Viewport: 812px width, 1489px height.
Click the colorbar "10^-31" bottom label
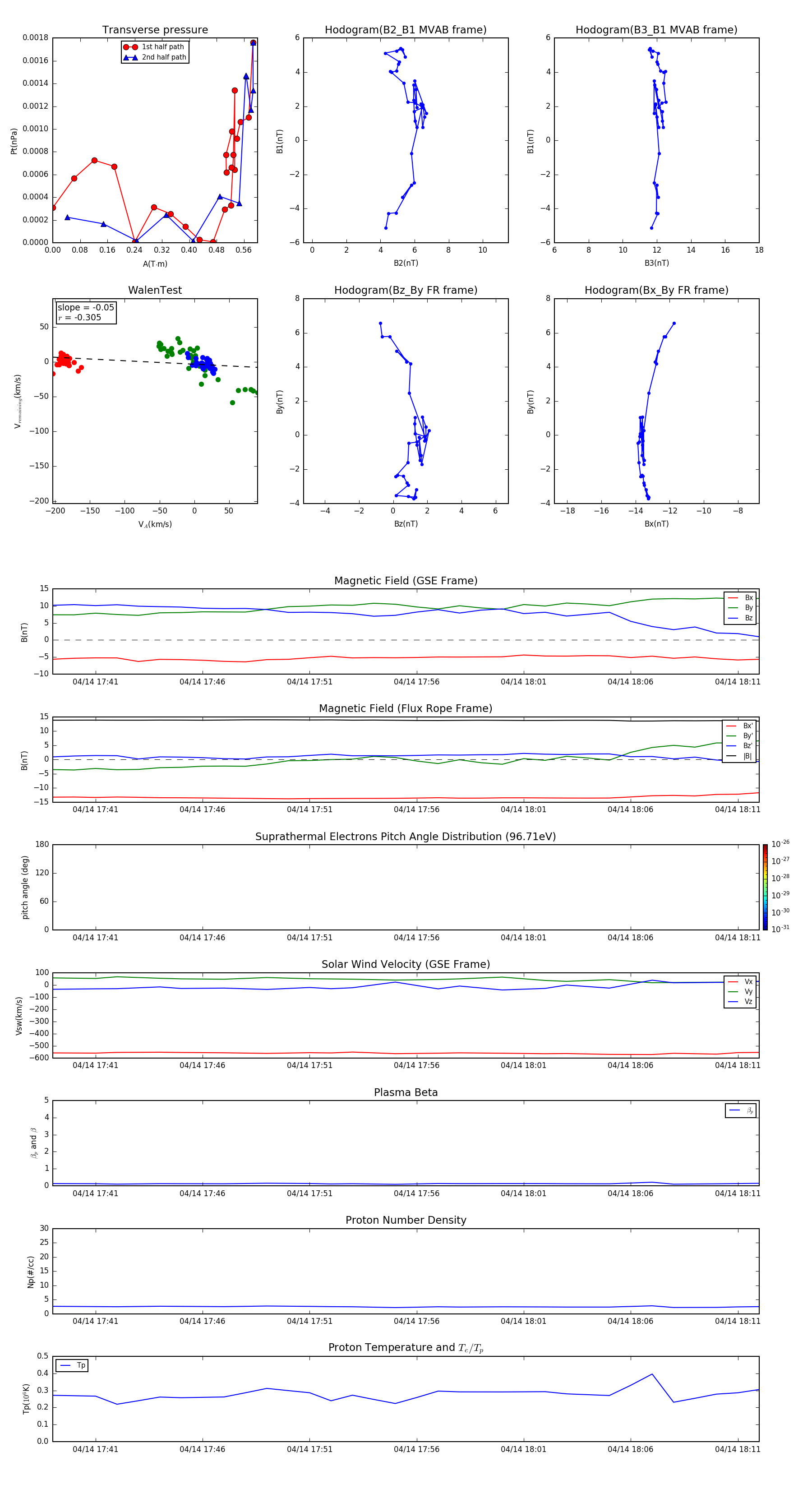point(780,929)
